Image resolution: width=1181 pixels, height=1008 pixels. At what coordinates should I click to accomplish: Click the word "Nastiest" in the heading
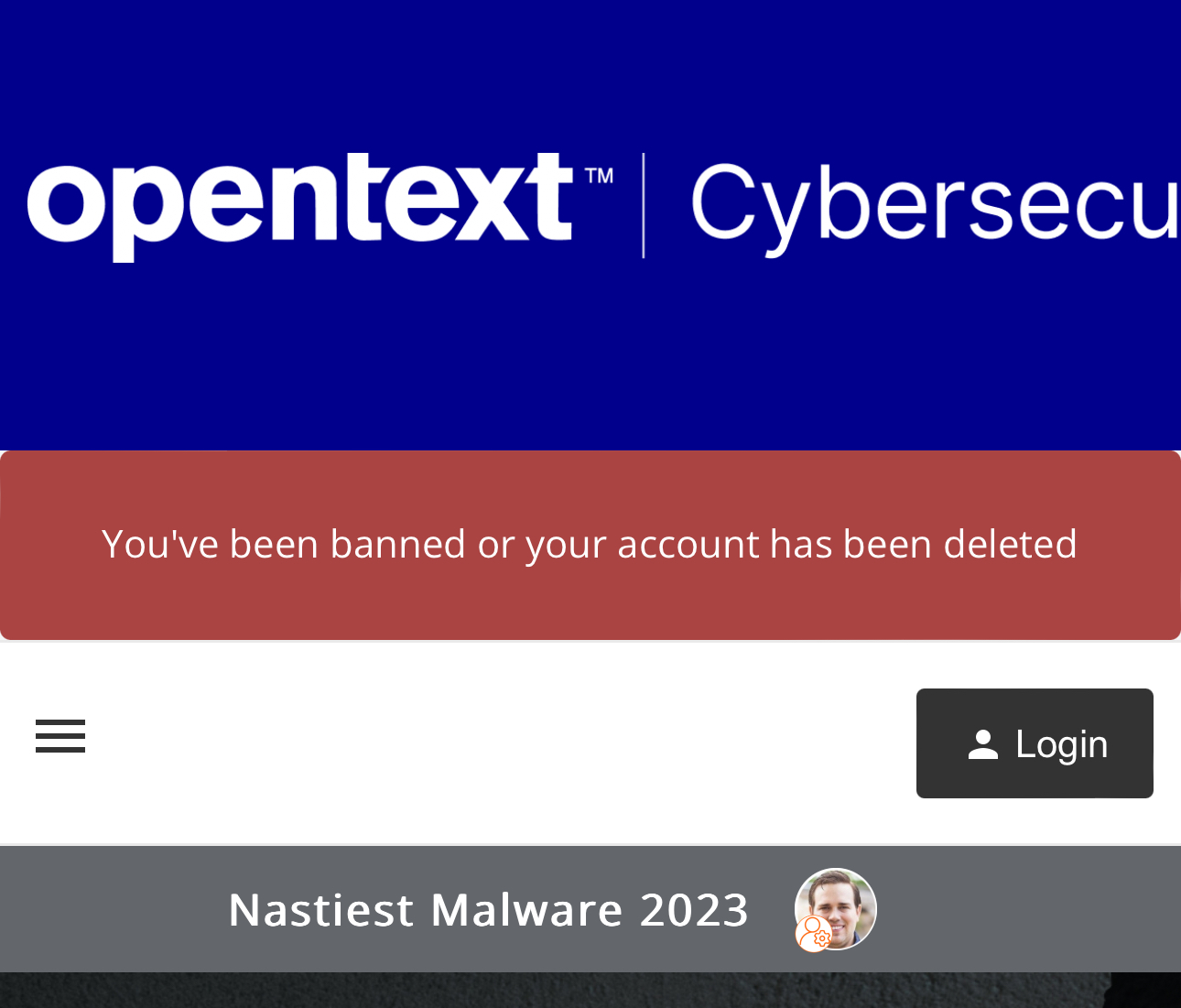(320, 909)
